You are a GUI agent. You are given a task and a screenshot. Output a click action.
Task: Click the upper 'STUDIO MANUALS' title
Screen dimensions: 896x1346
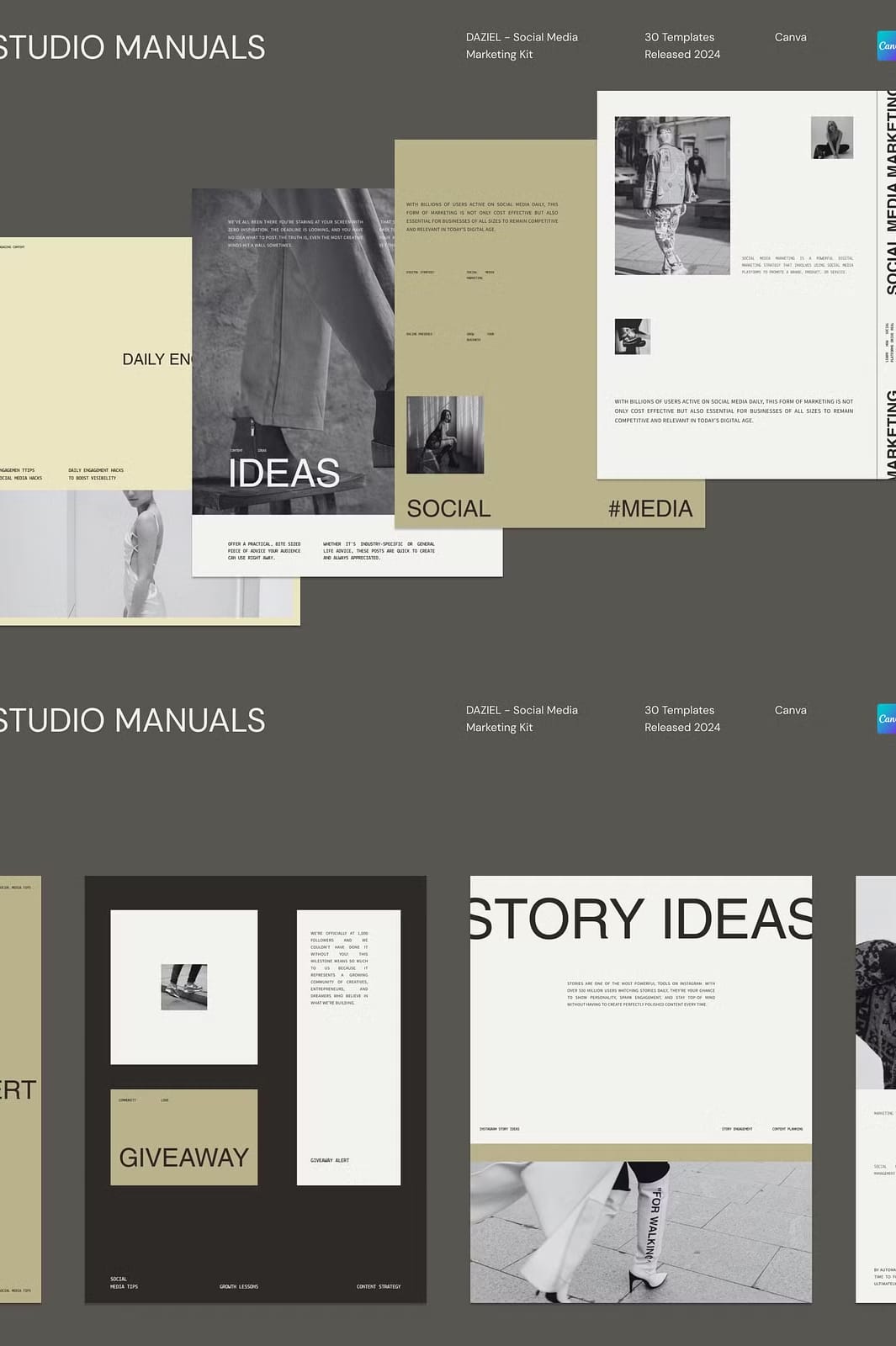[x=131, y=47]
